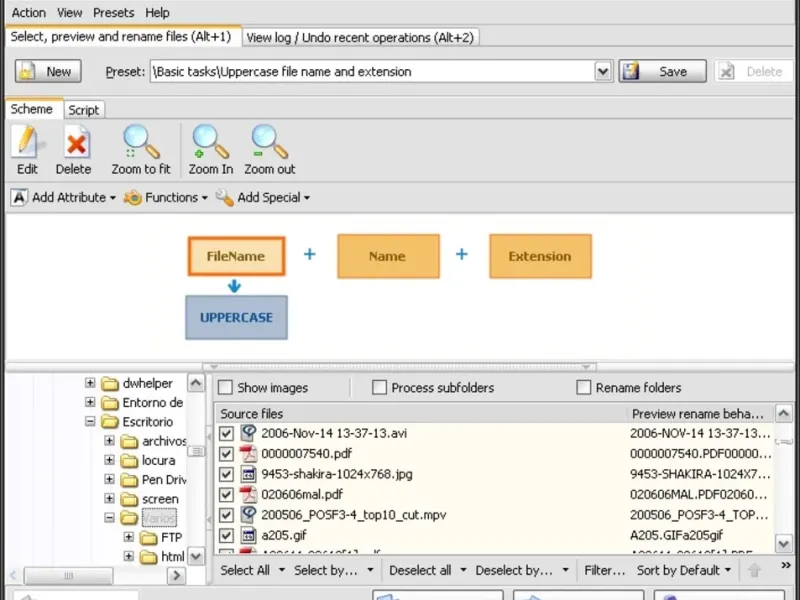Expand the dwhelper folder node

[x=90, y=384]
